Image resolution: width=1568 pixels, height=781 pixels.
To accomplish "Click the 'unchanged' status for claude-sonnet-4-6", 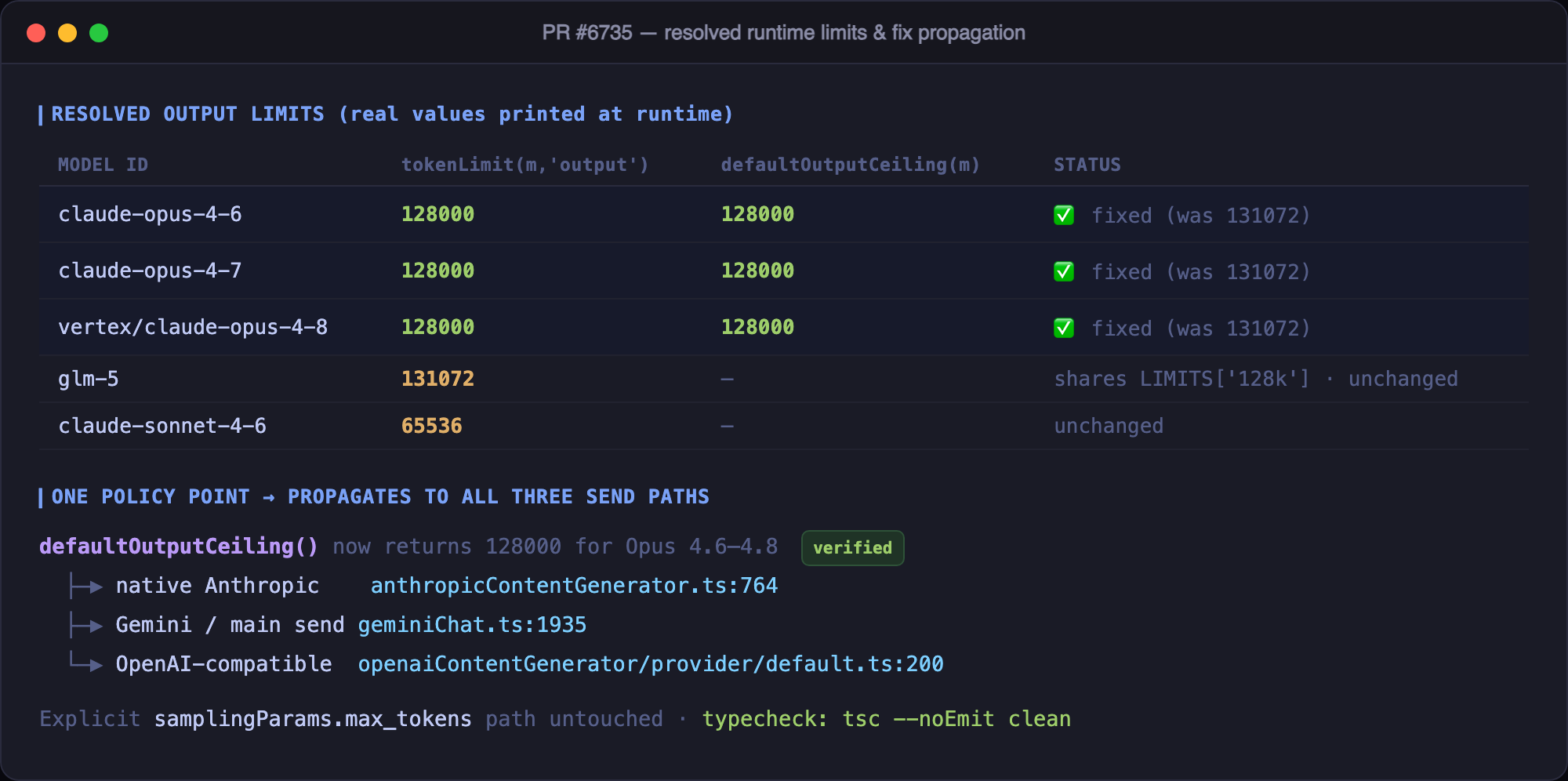I will coord(1109,426).
